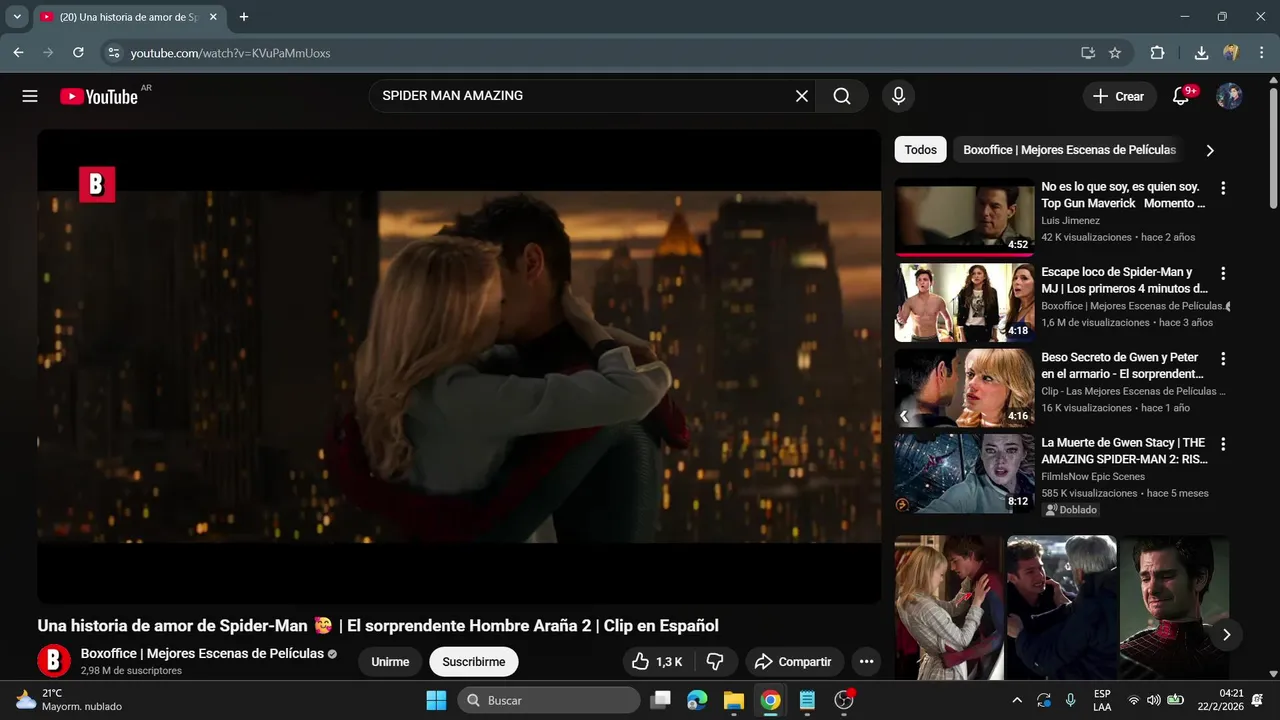Click Luis Jimenez channel name

point(1070,221)
